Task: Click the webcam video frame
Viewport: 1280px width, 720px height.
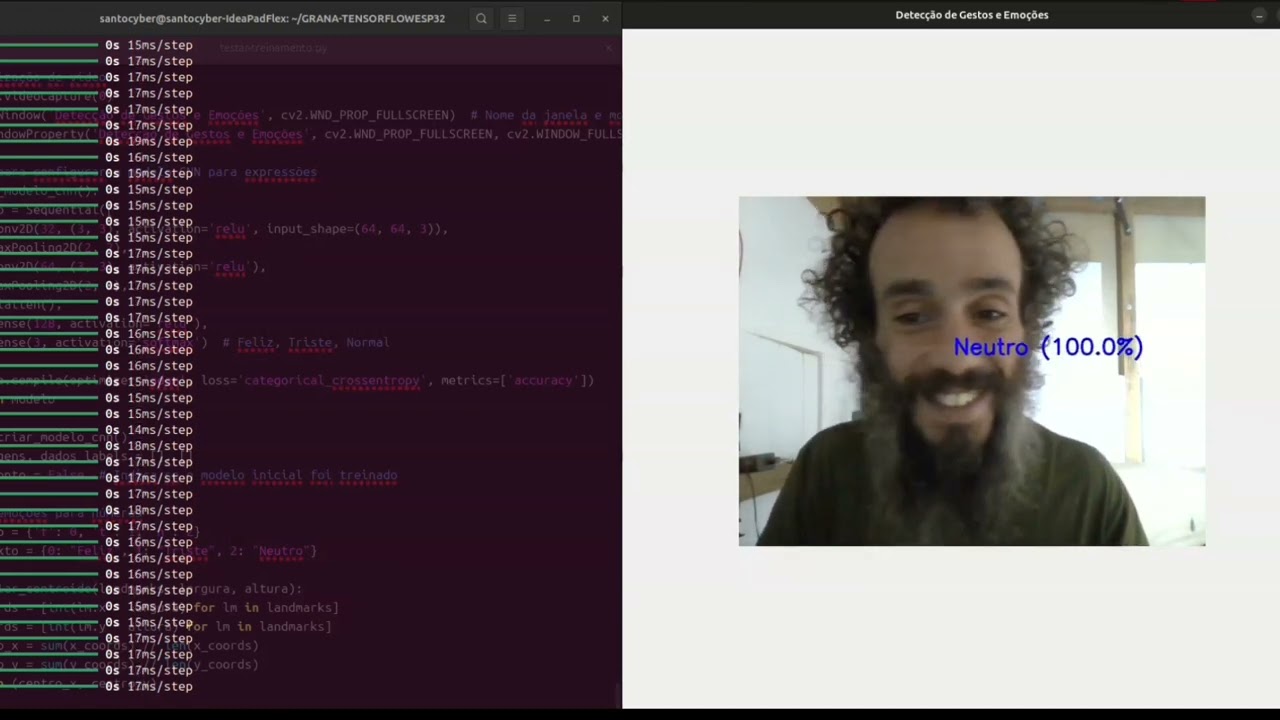Action: 972,371
